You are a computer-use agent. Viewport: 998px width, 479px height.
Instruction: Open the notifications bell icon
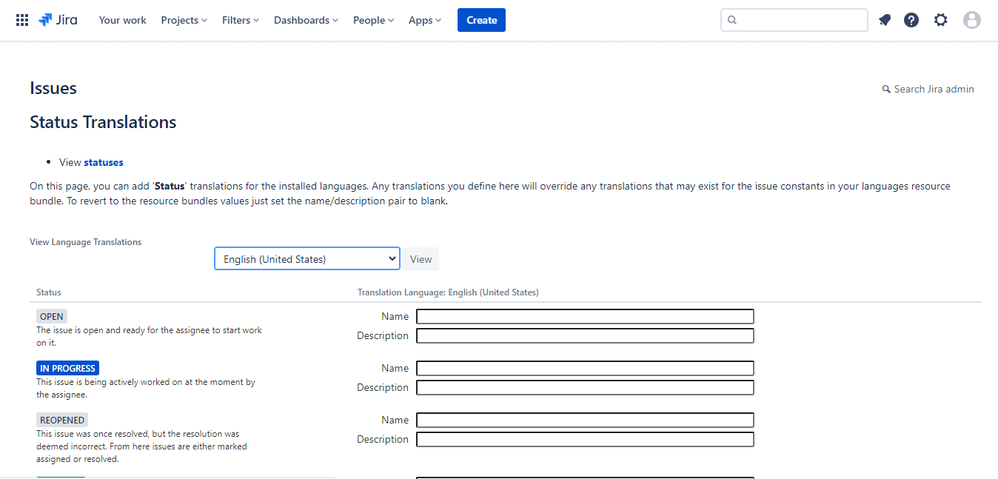tap(884, 20)
